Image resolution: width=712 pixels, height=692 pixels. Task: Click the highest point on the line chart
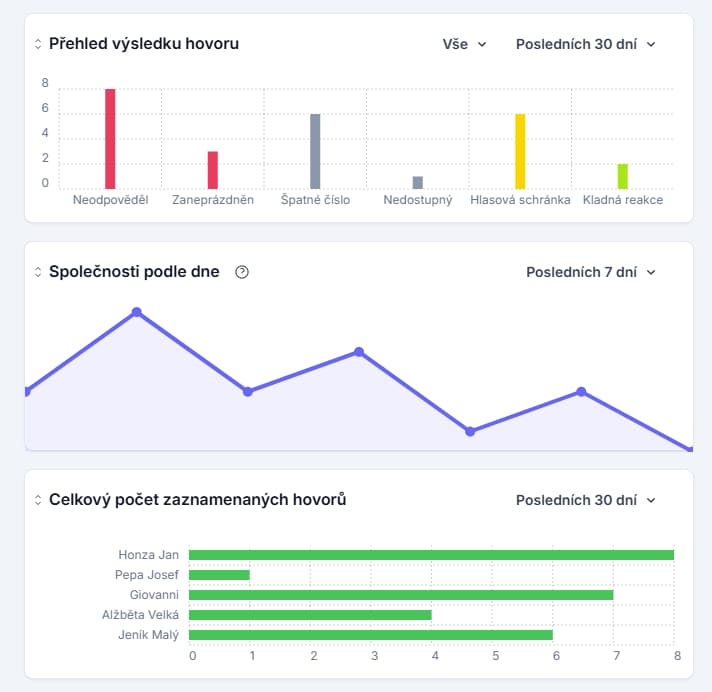click(137, 312)
